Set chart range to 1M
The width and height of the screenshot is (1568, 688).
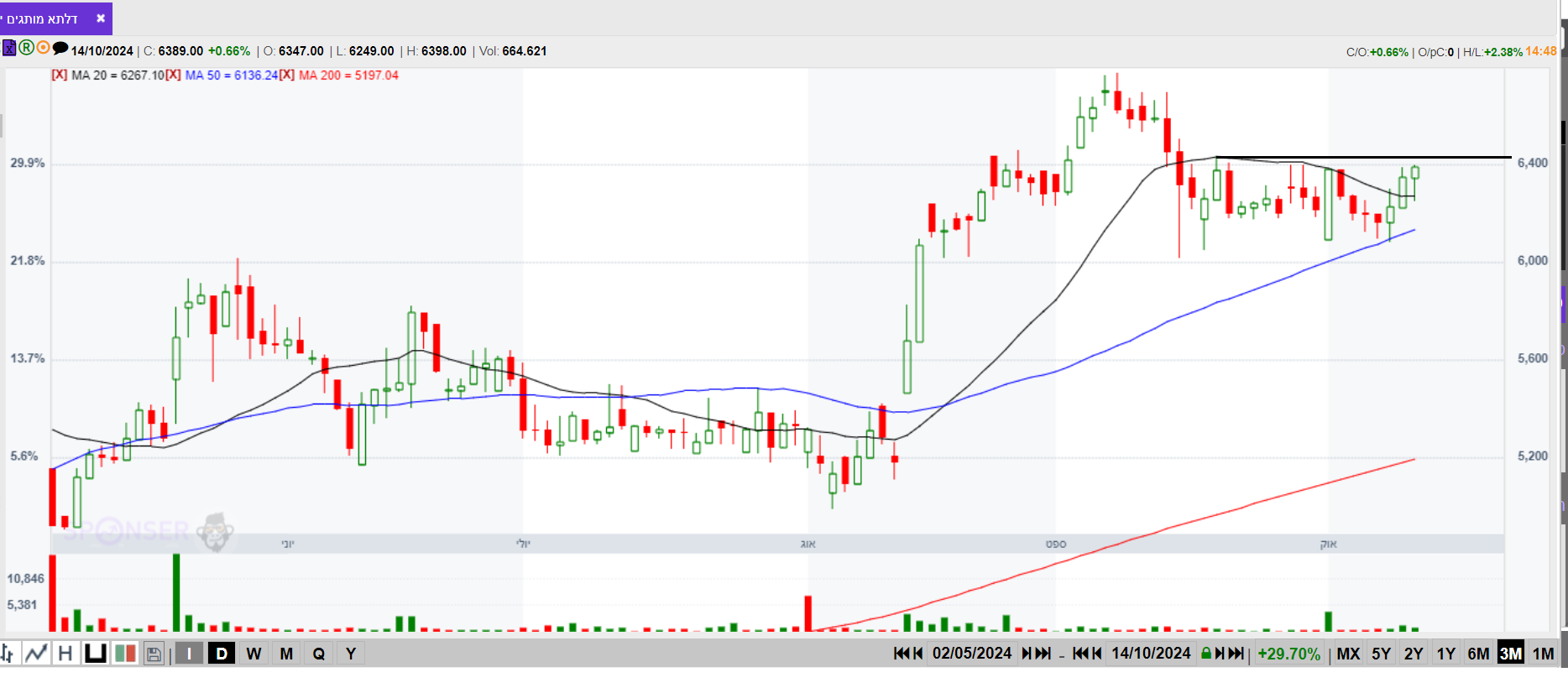tap(1543, 654)
